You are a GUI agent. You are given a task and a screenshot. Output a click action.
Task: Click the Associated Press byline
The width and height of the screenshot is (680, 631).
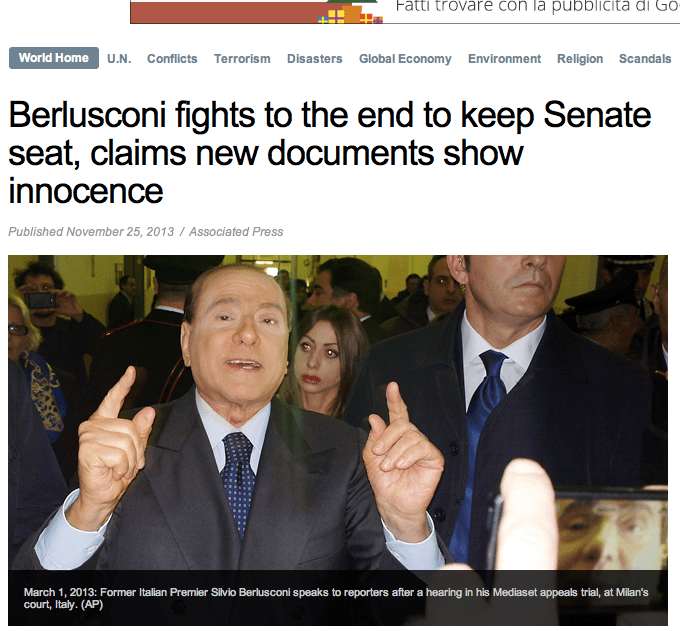coord(236,232)
